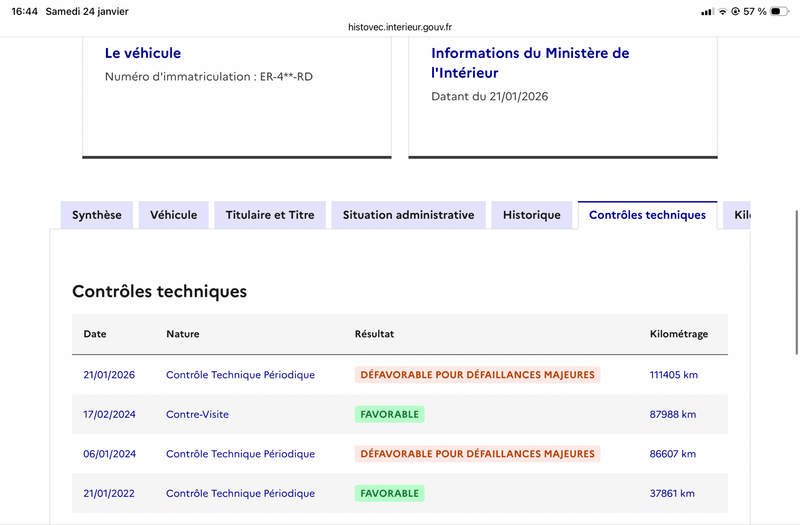Go to the Historique tab
This screenshot has width=800, height=525.
532,215
